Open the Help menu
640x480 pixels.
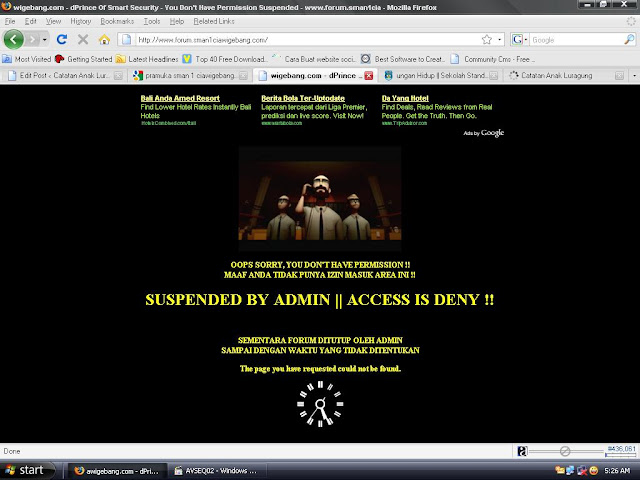176,21
